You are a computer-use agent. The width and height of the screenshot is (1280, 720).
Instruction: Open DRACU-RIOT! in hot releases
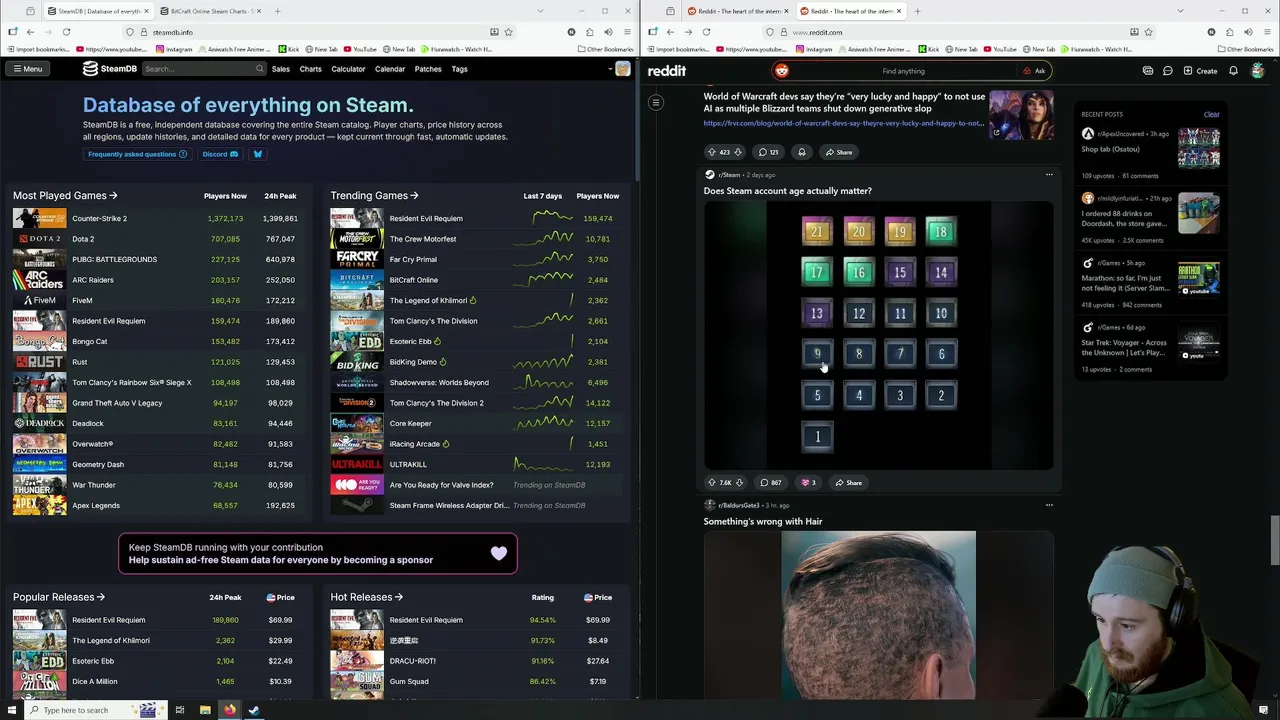[412, 661]
